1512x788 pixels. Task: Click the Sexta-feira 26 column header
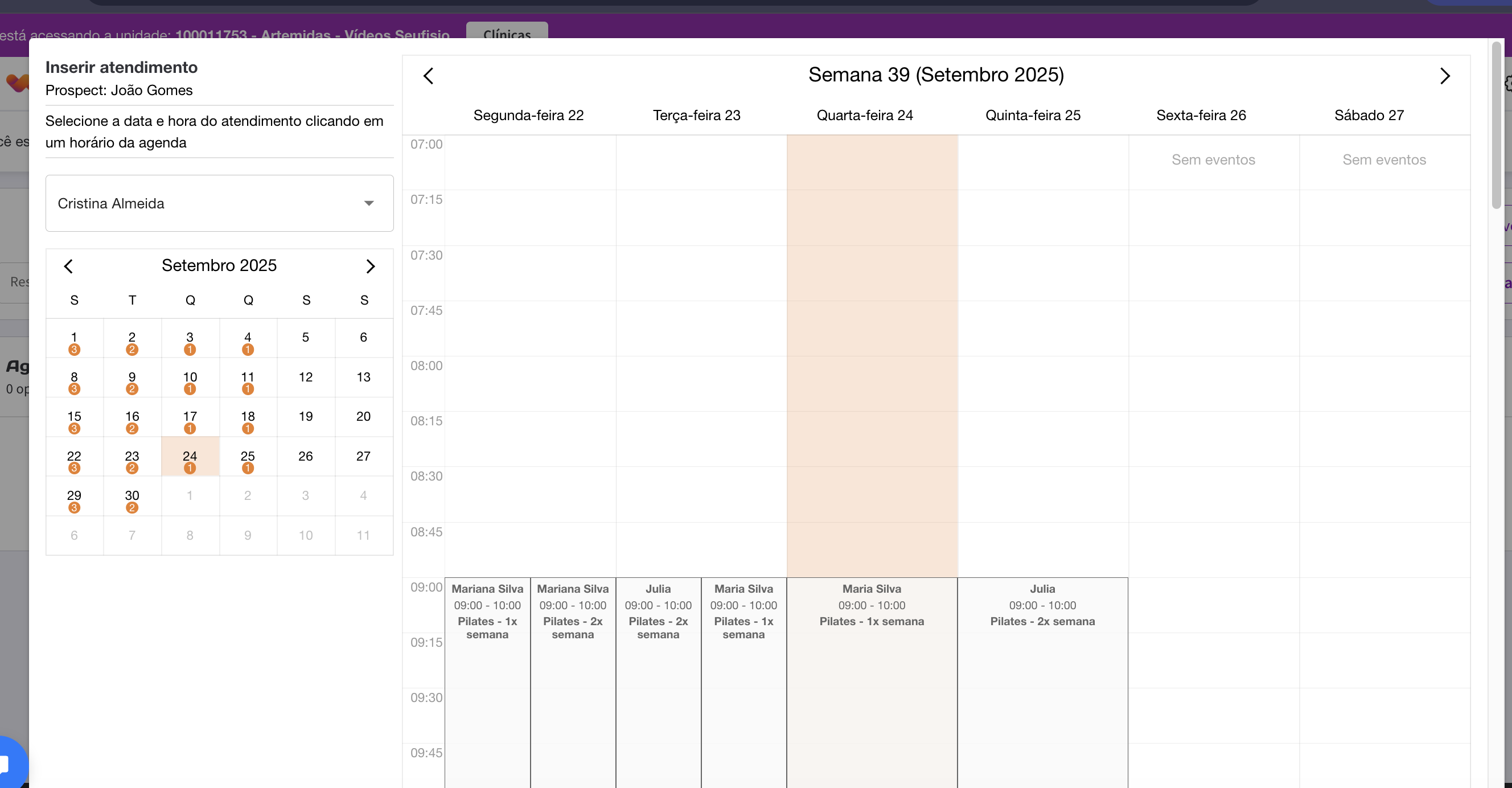point(1201,115)
